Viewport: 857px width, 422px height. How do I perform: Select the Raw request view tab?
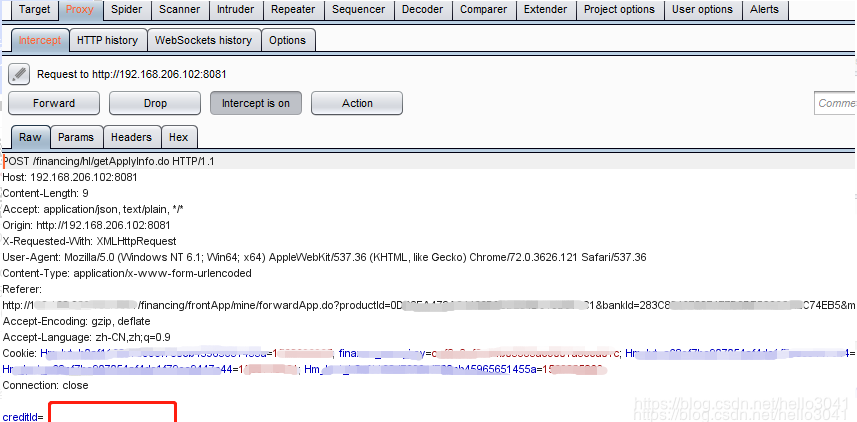tap(30, 137)
